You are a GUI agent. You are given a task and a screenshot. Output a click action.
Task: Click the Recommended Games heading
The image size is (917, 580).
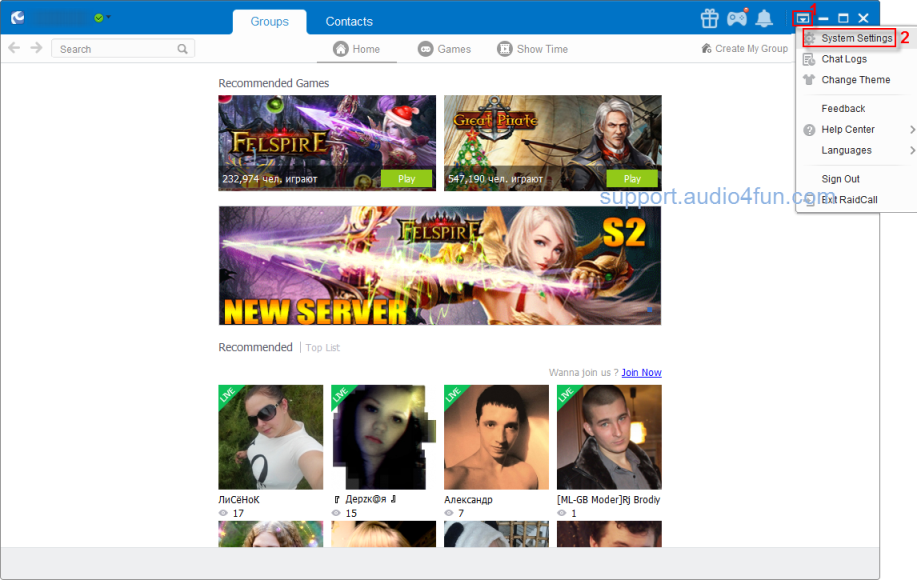click(274, 83)
